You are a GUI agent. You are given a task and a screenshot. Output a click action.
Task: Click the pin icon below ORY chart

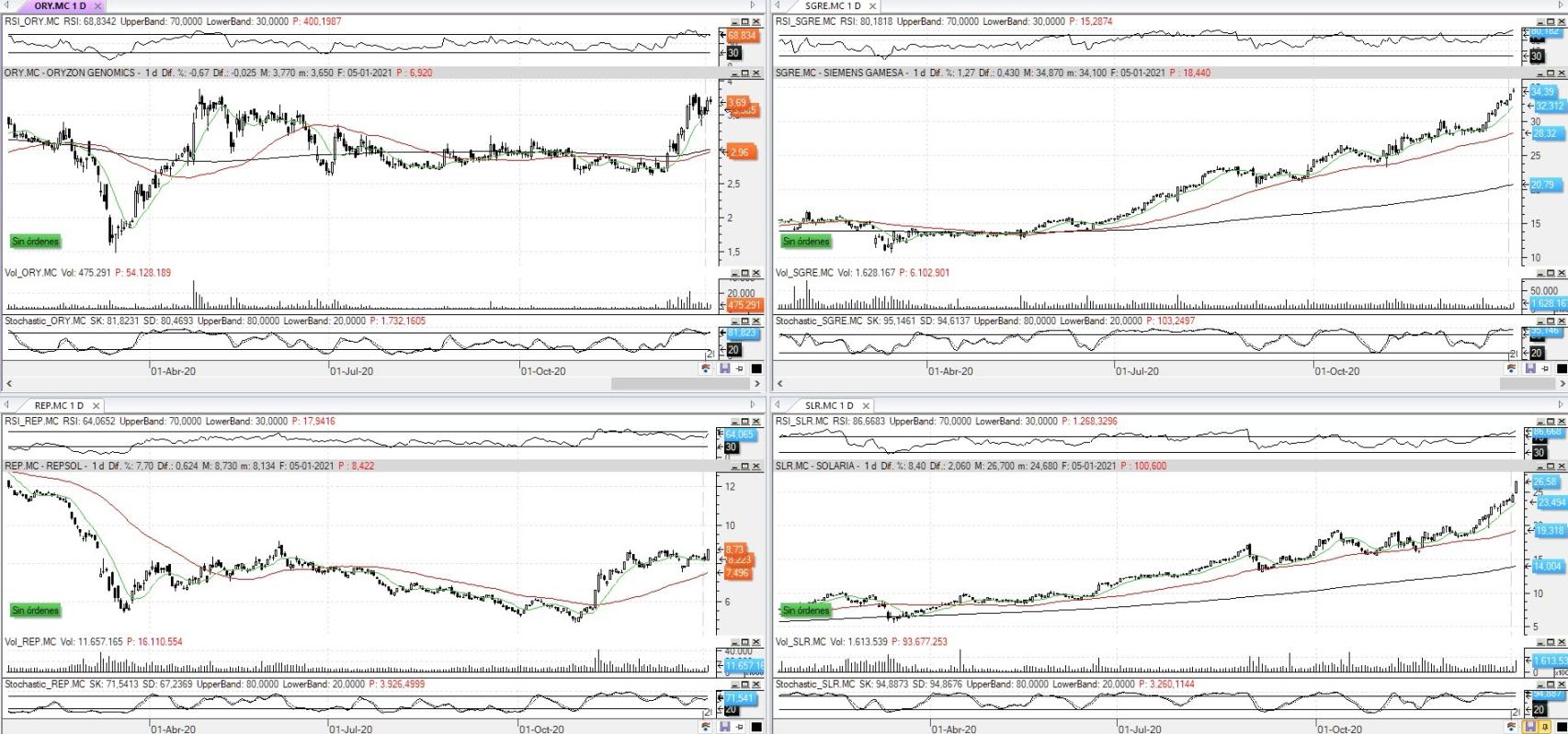[x=740, y=368]
